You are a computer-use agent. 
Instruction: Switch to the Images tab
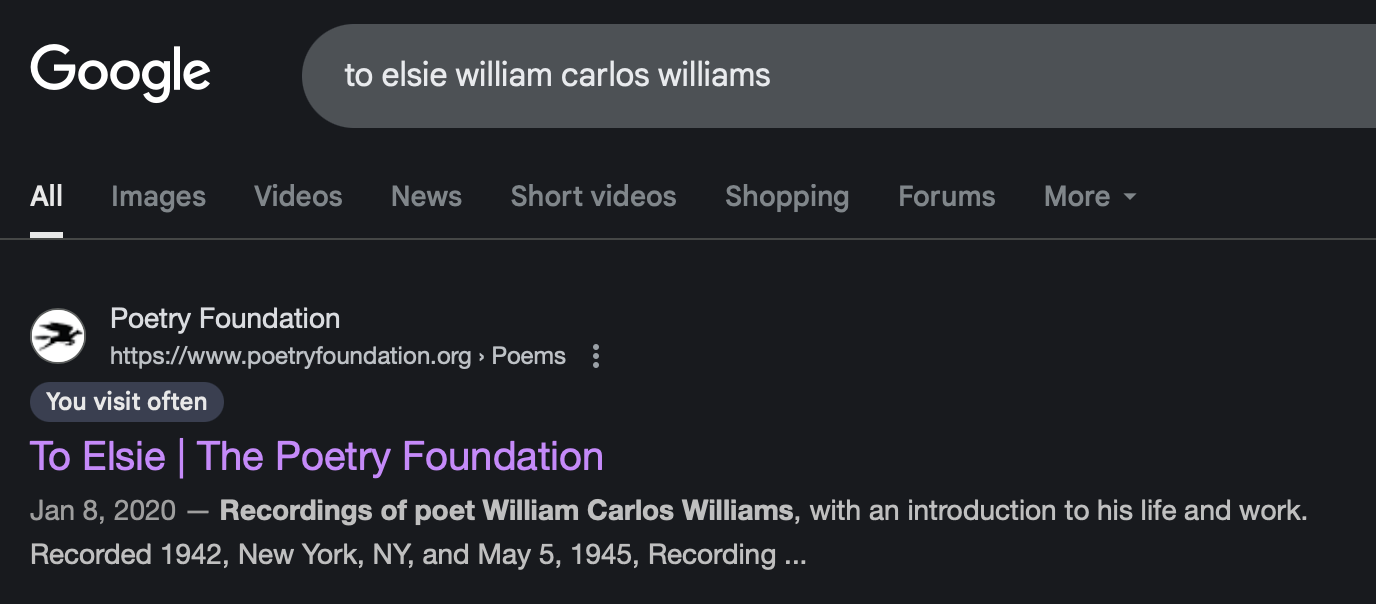(x=158, y=196)
